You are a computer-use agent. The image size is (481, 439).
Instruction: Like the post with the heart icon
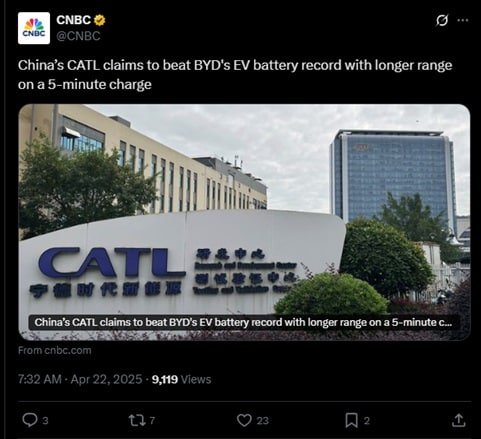click(x=244, y=420)
